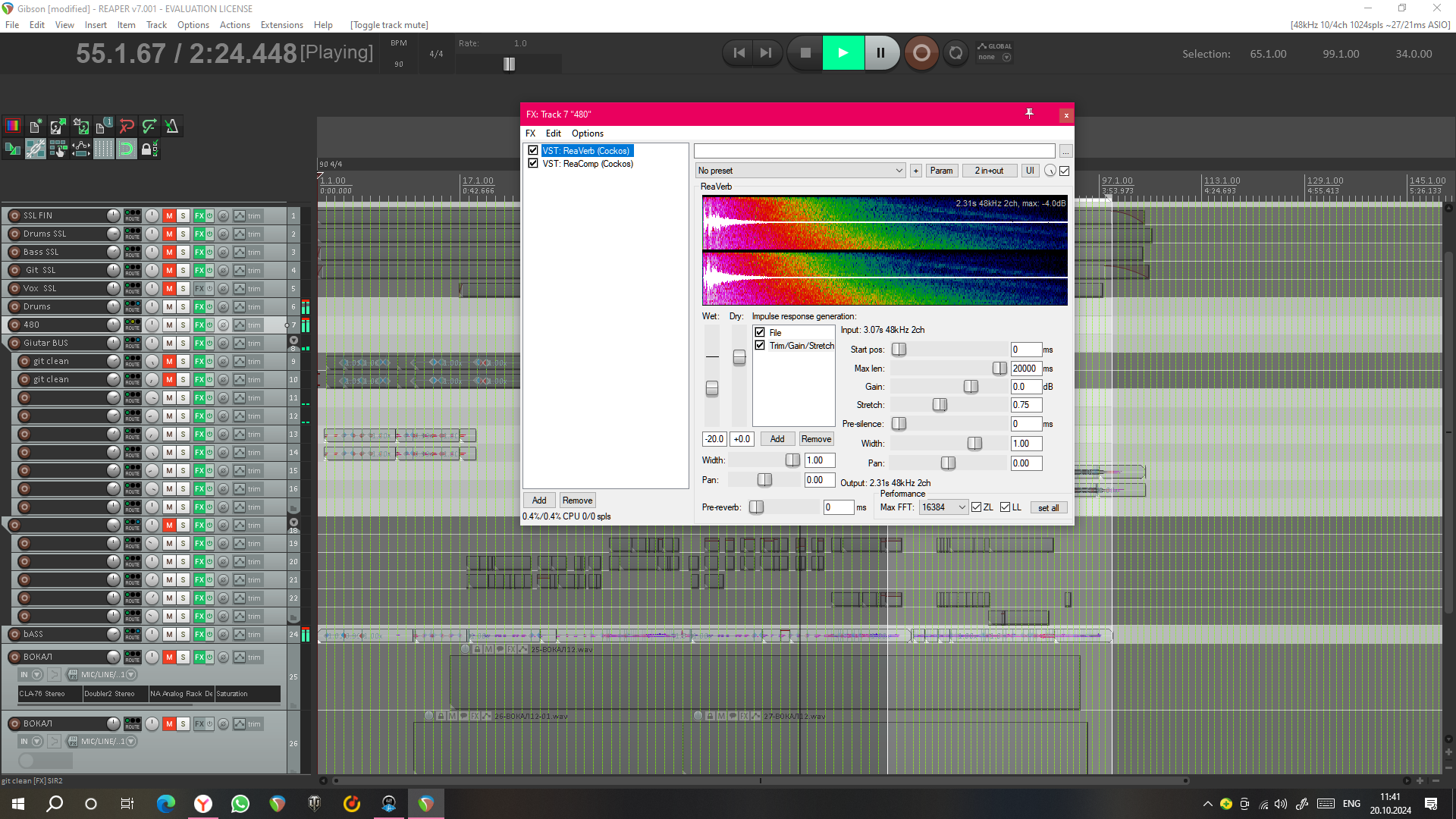Click the Redo toolbar icon
Viewport: 1456px width, 819px height.
click(149, 127)
